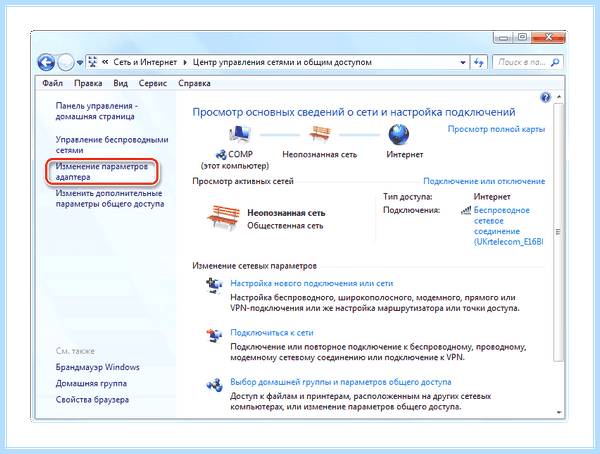Click the Центр управления сетями breadcrumb

[x=282, y=62]
